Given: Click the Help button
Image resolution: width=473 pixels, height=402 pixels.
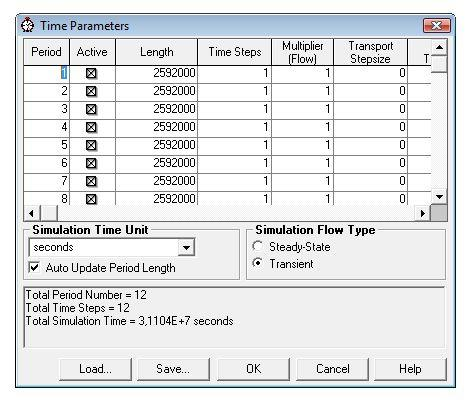Looking at the screenshot, I should (410, 369).
